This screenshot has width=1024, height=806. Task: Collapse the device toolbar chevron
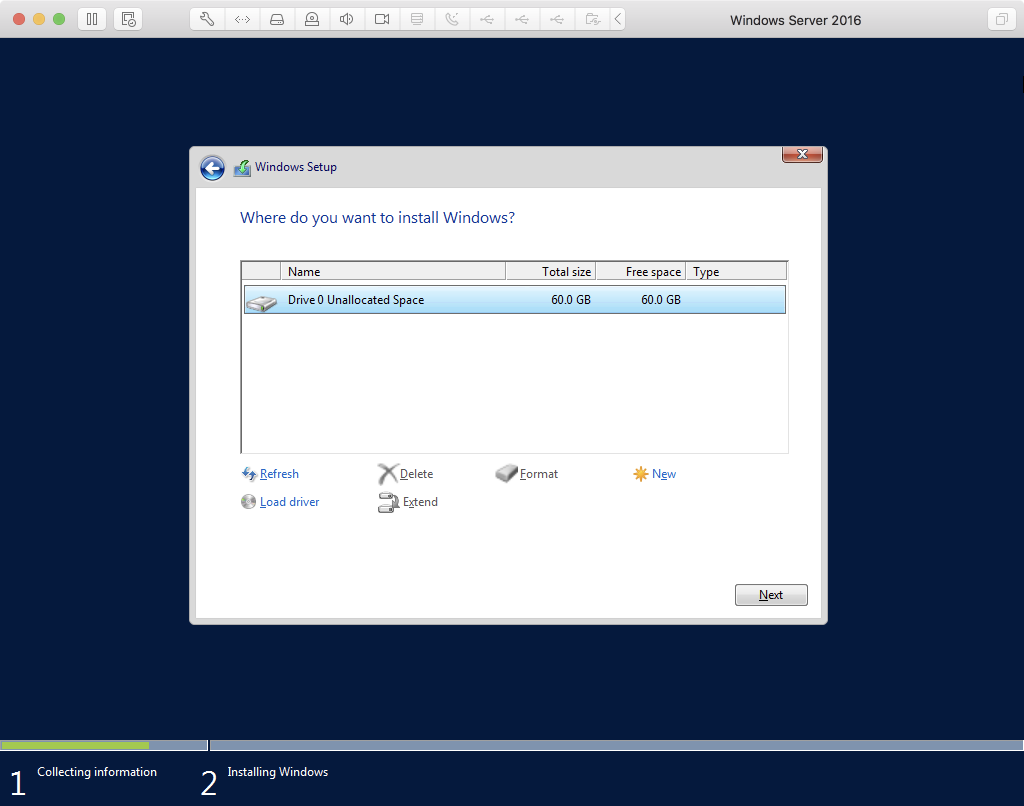click(618, 19)
